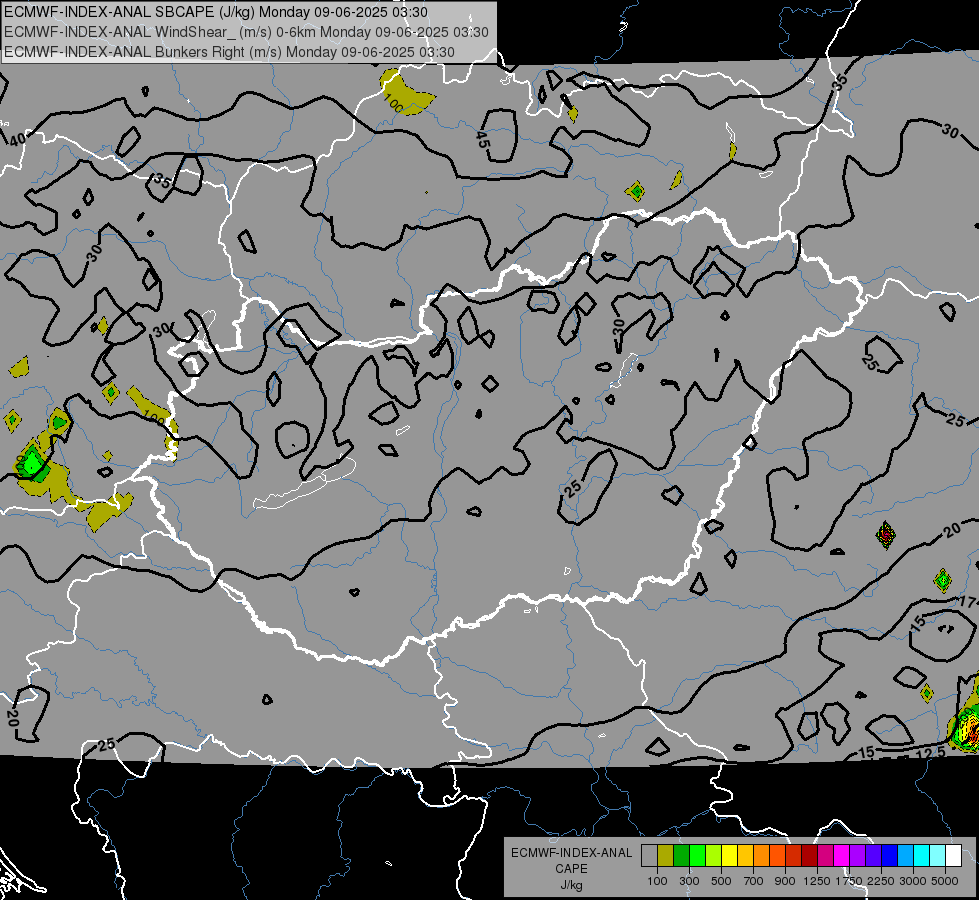Click ECMWF-INDEX-ANAL title in the legend box
Image resolution: width=979 pixels, height=900 pixels.
[x=571, y=853]
